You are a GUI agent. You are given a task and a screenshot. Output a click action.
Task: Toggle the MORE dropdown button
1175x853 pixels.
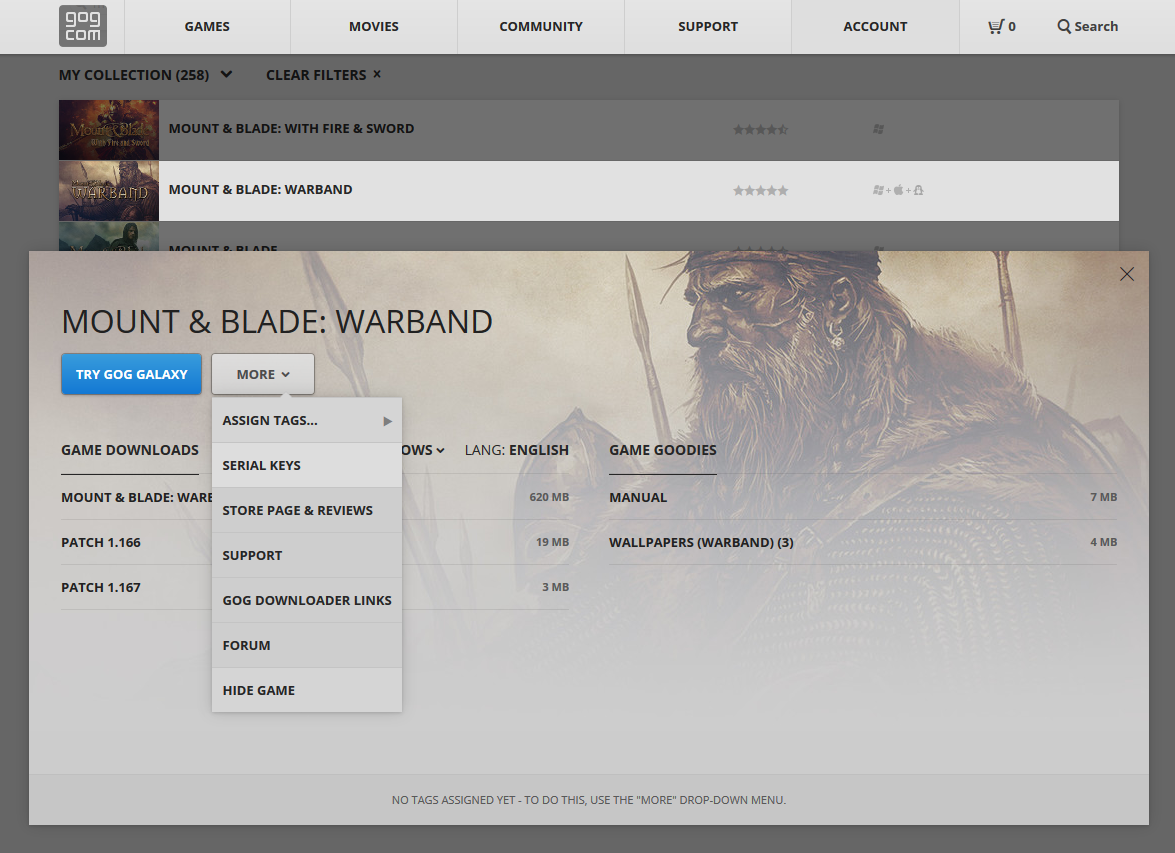[x=263, y=374]
